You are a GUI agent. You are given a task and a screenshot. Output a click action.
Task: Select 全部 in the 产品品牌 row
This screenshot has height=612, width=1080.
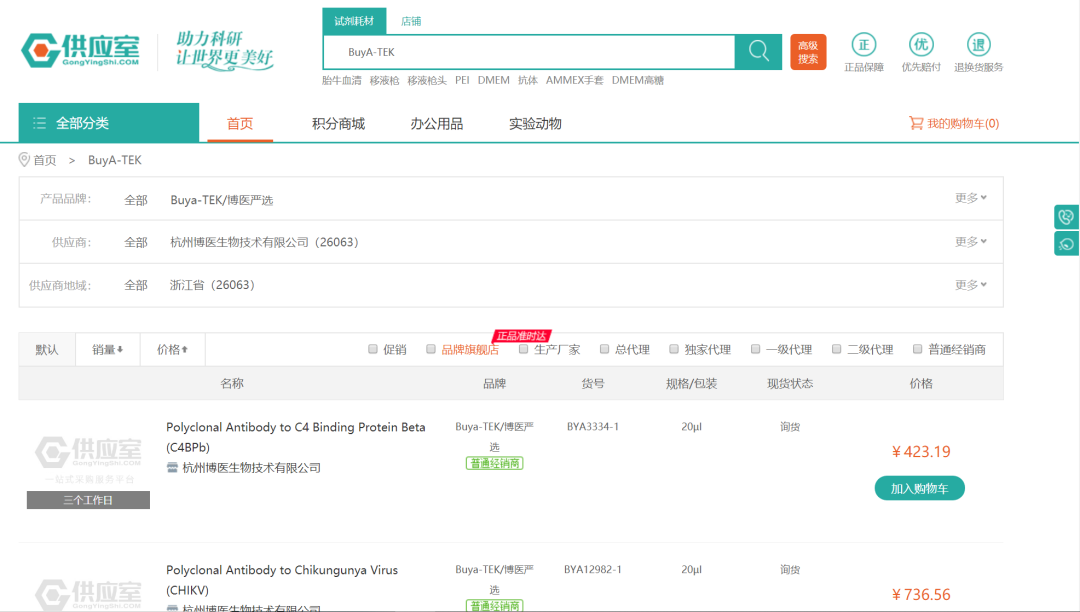coord(136,200)
